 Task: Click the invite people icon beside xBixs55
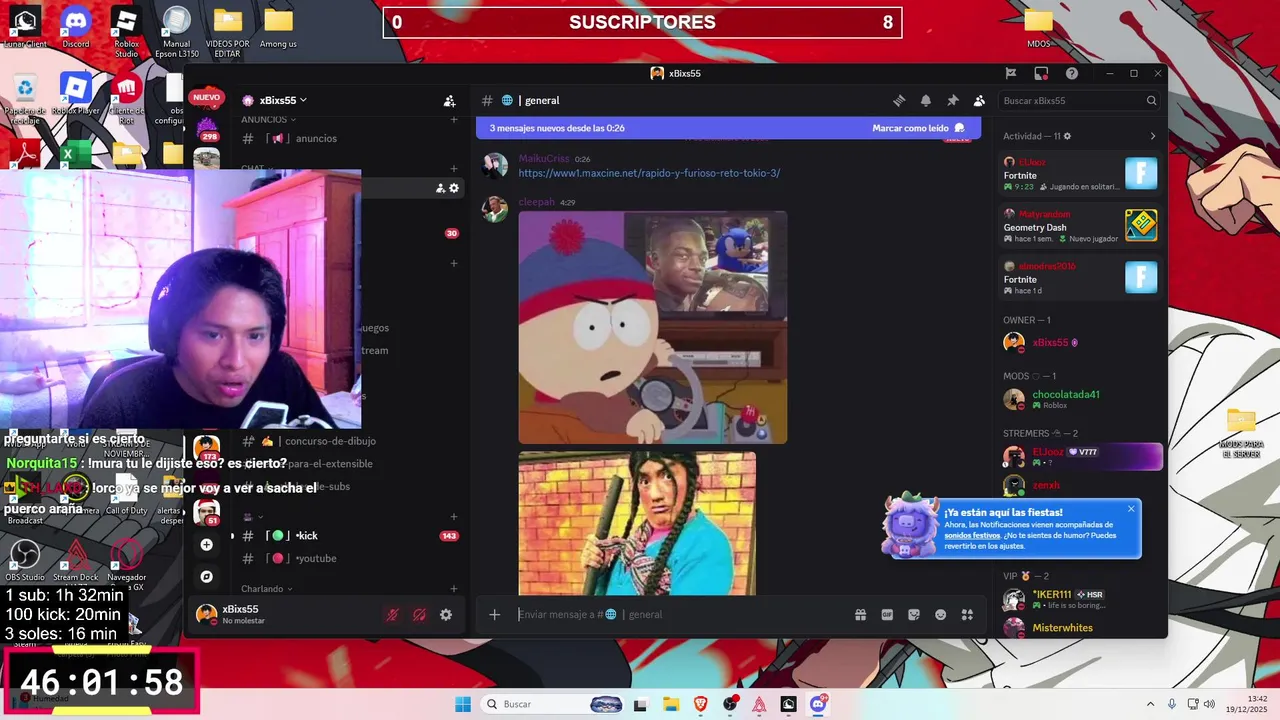click(449, 100)
